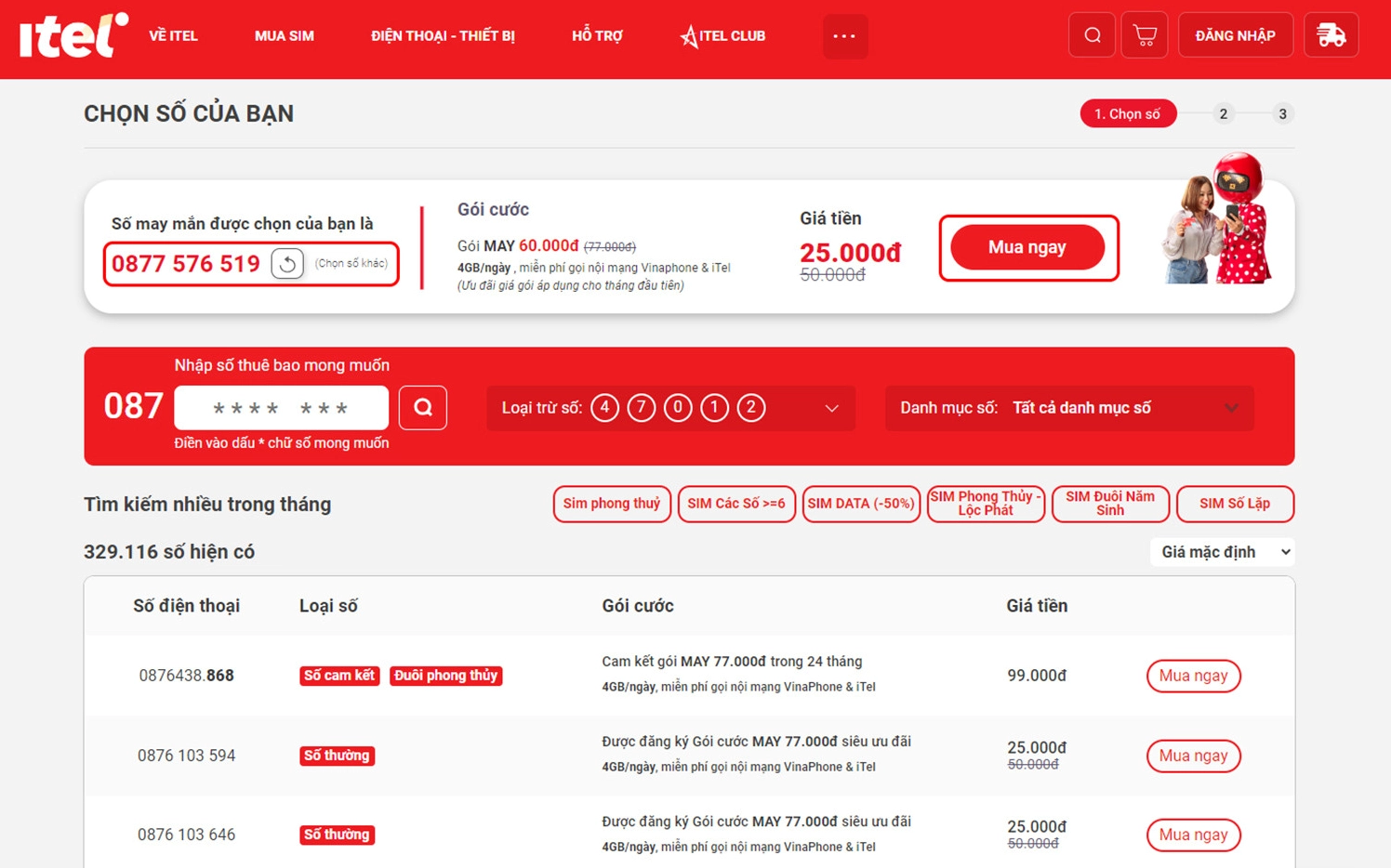Viewport: 1391px width, 868px height.
Task: Select phone number 0876438.868
Action: tap(186, 676)
